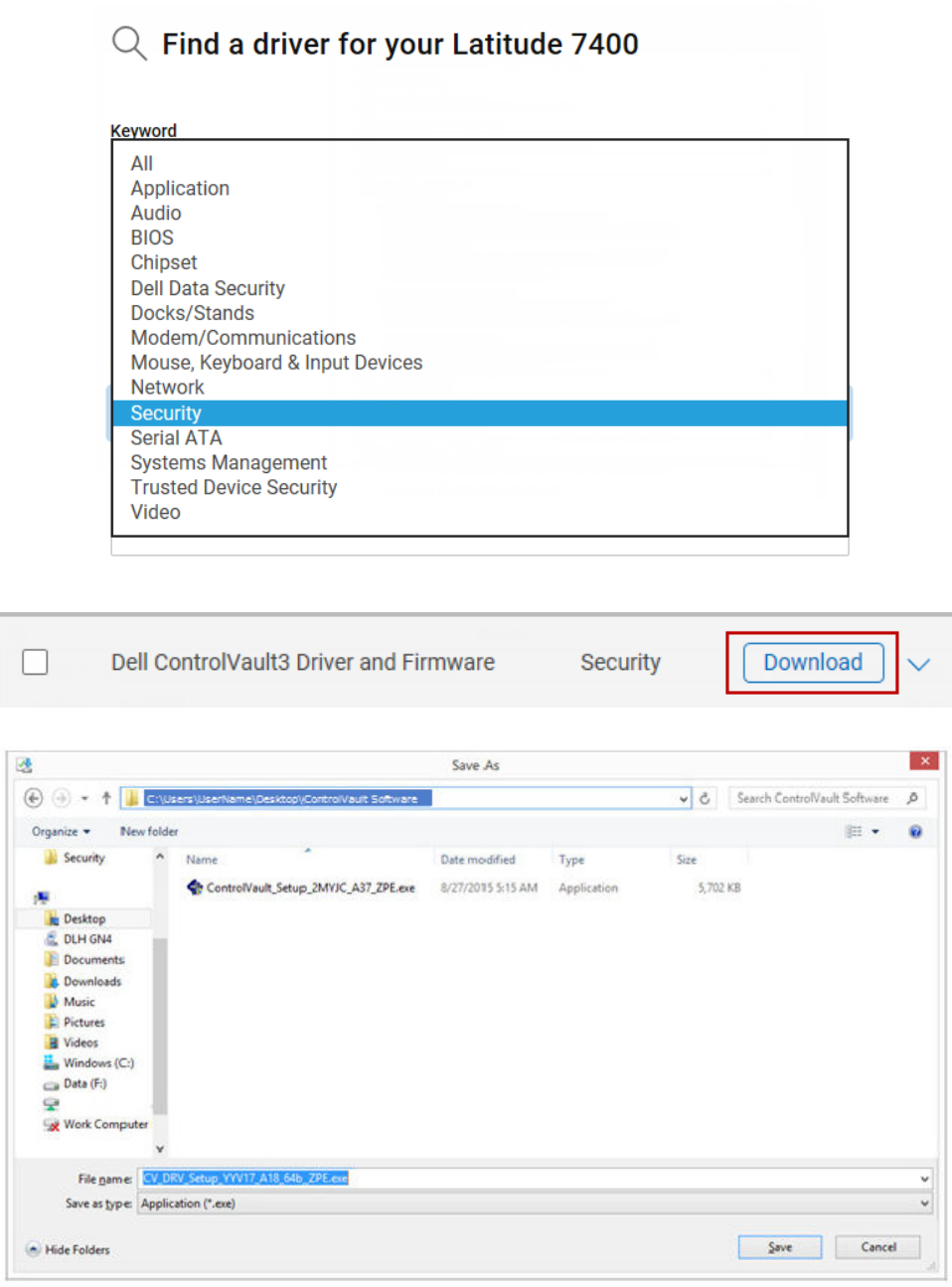Choose Modem/Communications category
The height and width of the screenshot is (1287, 952).
[243, 338]
